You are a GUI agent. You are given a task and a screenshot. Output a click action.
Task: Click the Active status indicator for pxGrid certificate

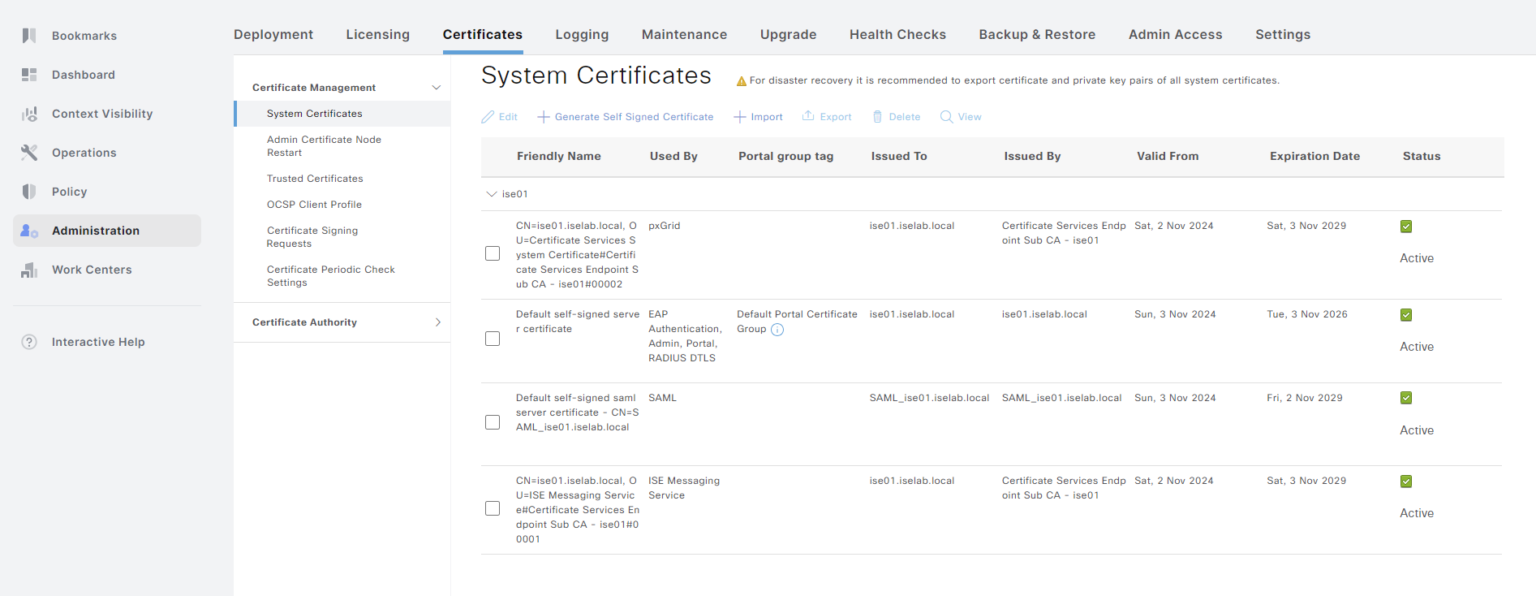1406,226
